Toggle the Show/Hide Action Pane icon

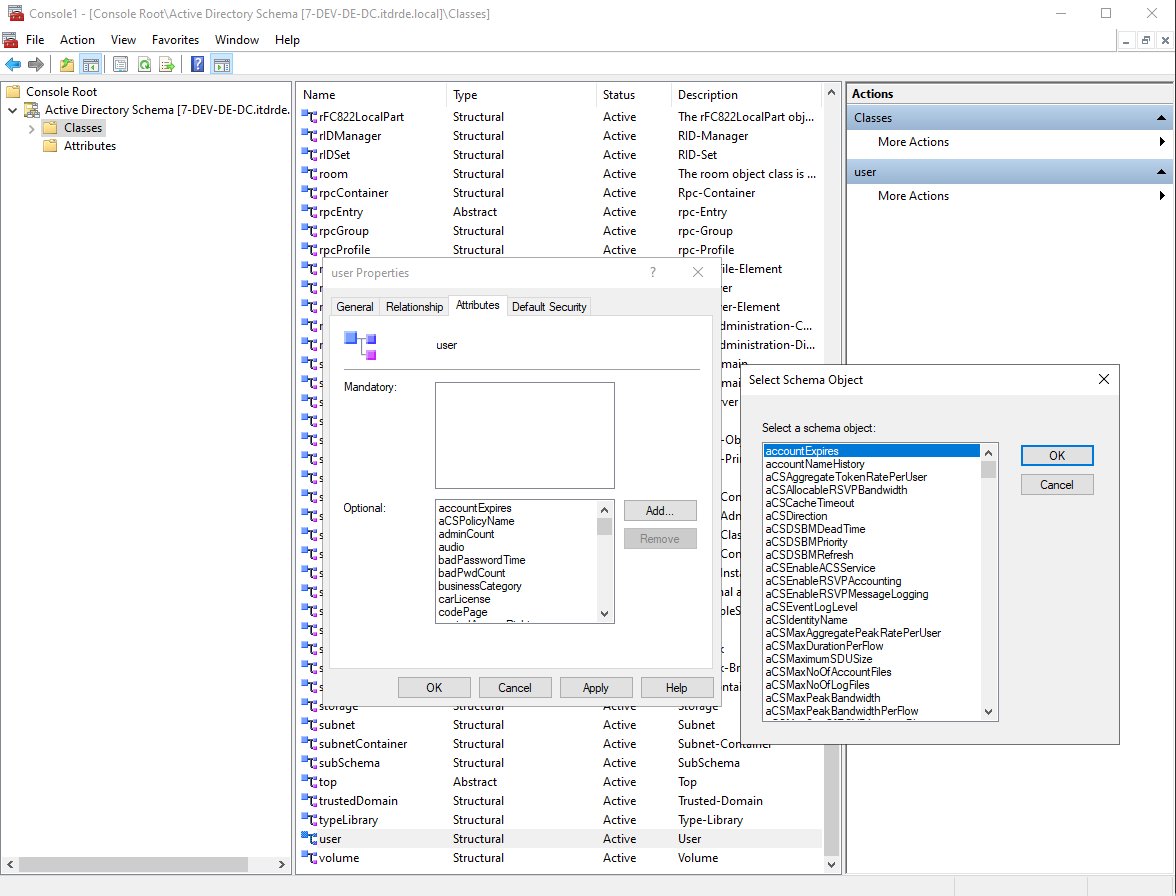(222, 64)
